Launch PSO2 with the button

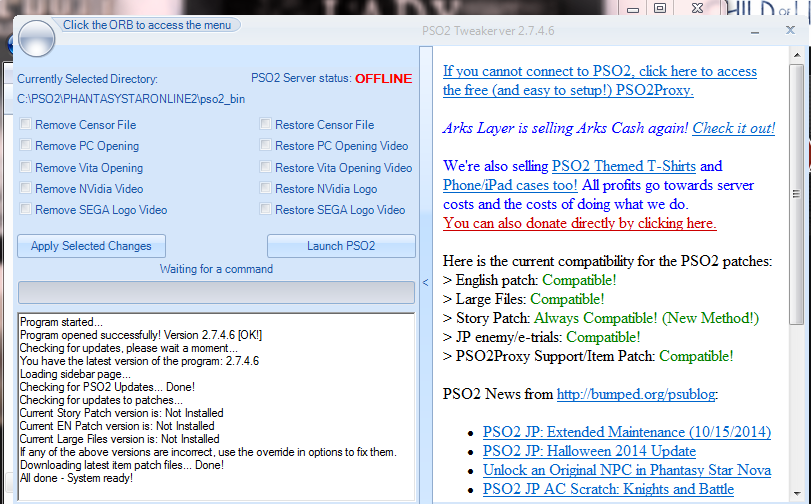click(341, 246)
